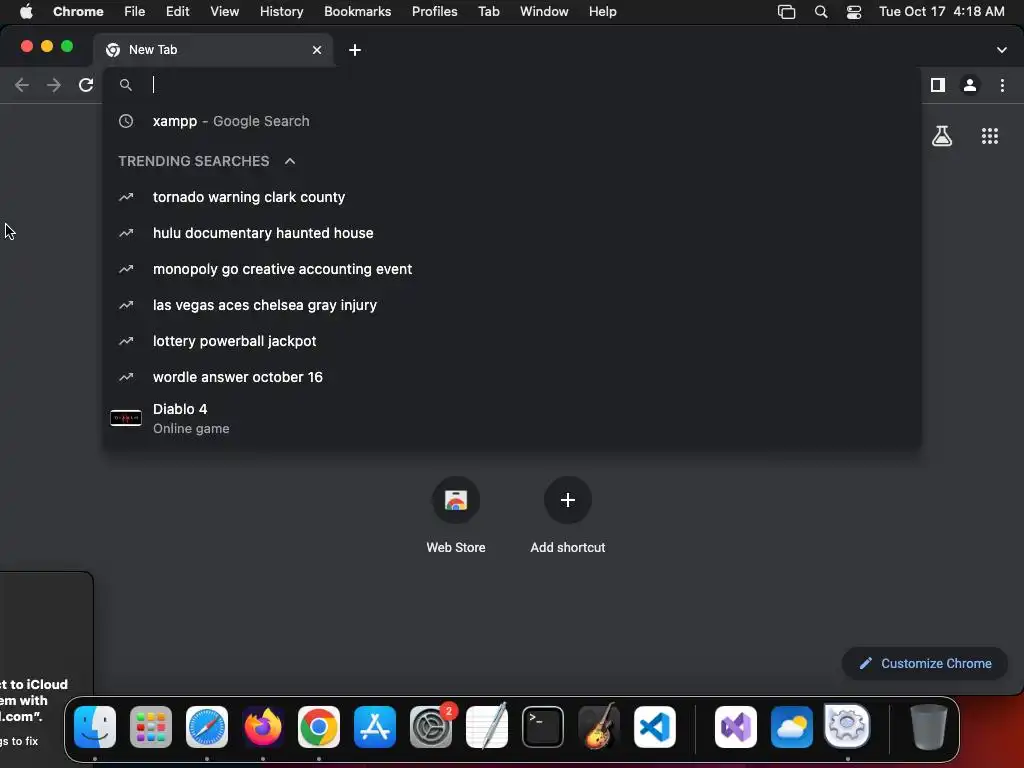Screen dimensions: 1024x768
Task: Open the Help menu
Action: point(602,12)
